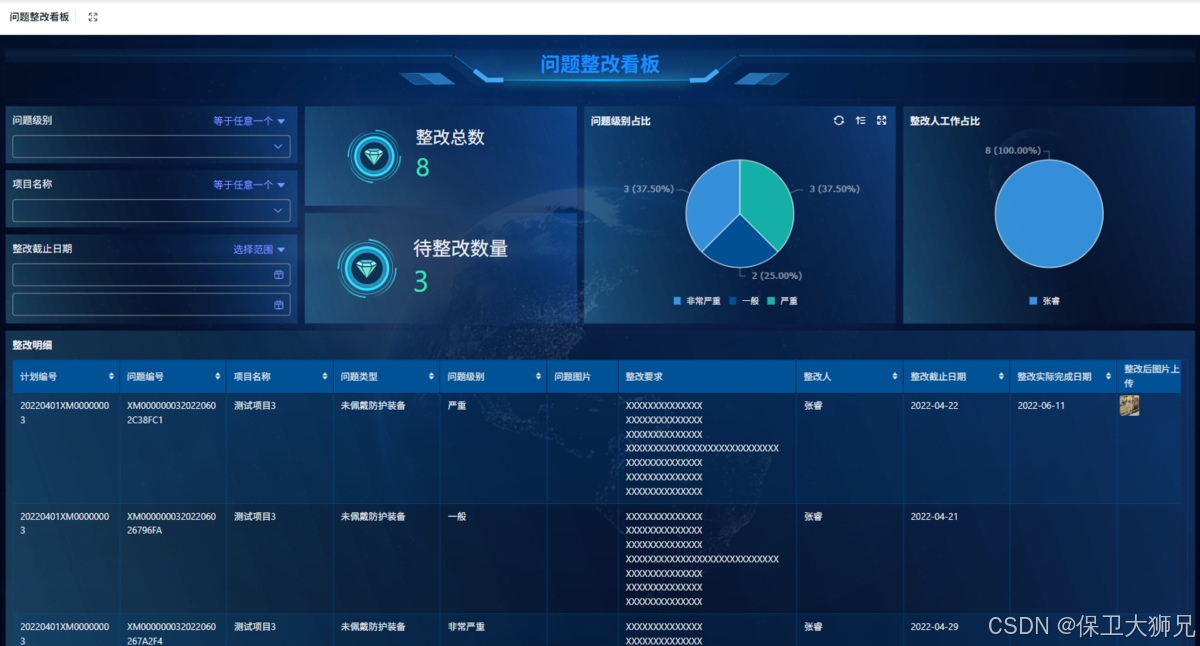Click the diamond icon next to 整改总数

tap(374, 157)
